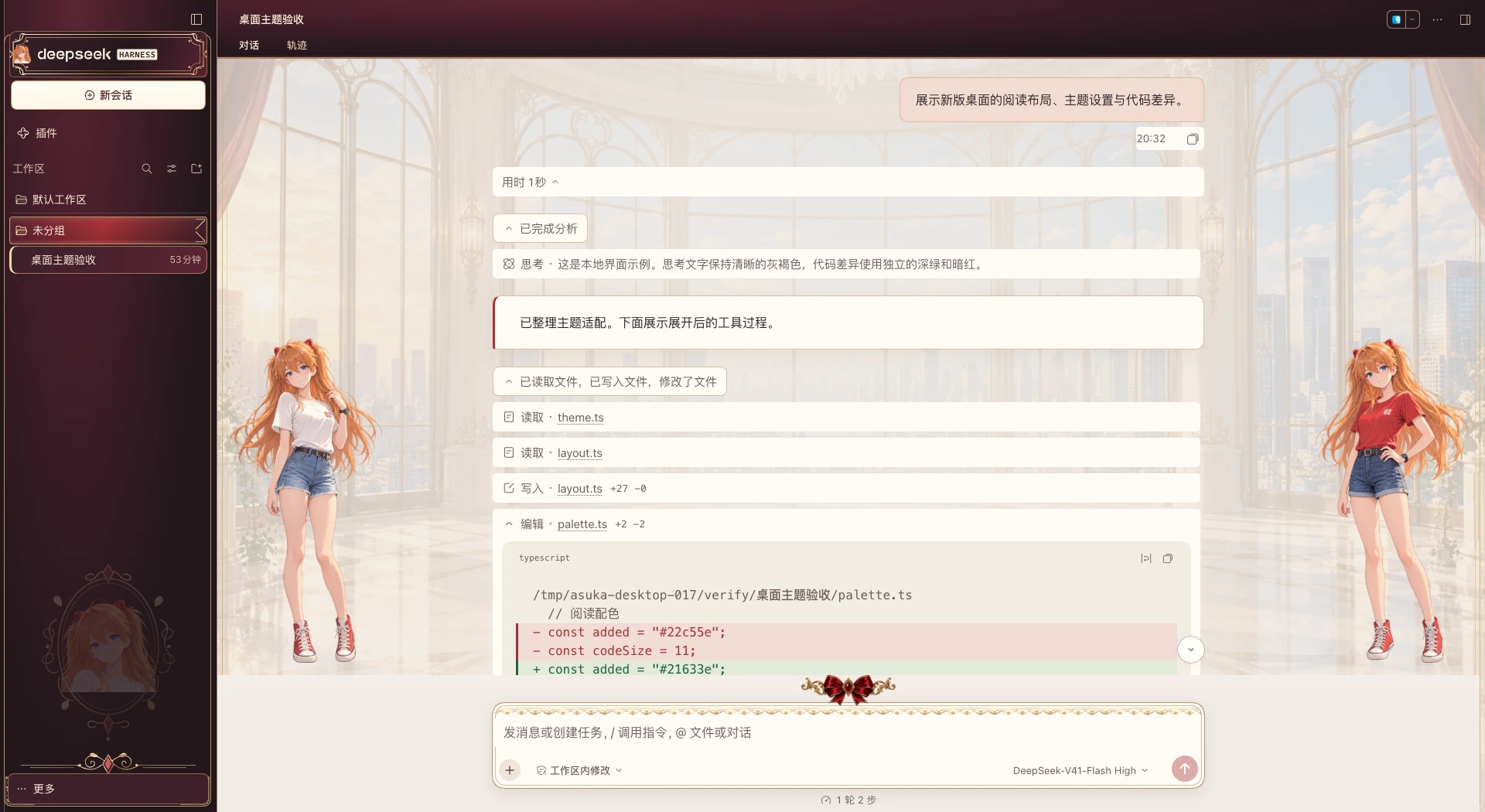Click the send message arrow button
Screen dimensions: 1485x812
coord(1184,769)
